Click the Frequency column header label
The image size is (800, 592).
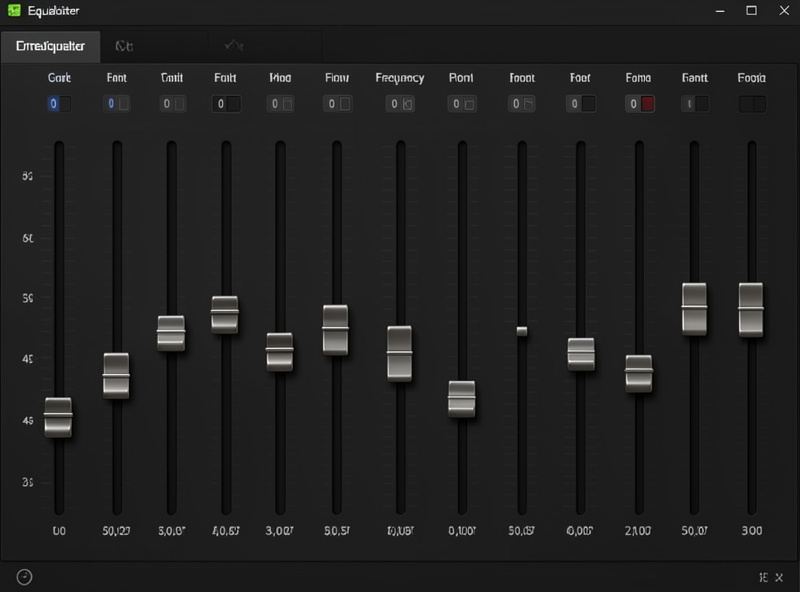400,78
